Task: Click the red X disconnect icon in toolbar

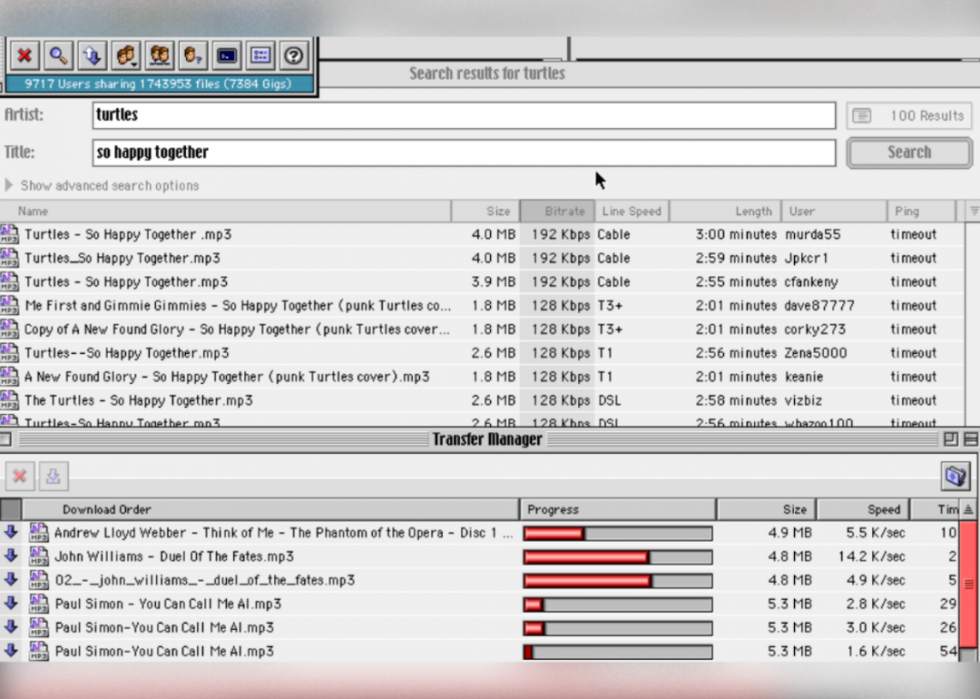Action: [25, 56]
